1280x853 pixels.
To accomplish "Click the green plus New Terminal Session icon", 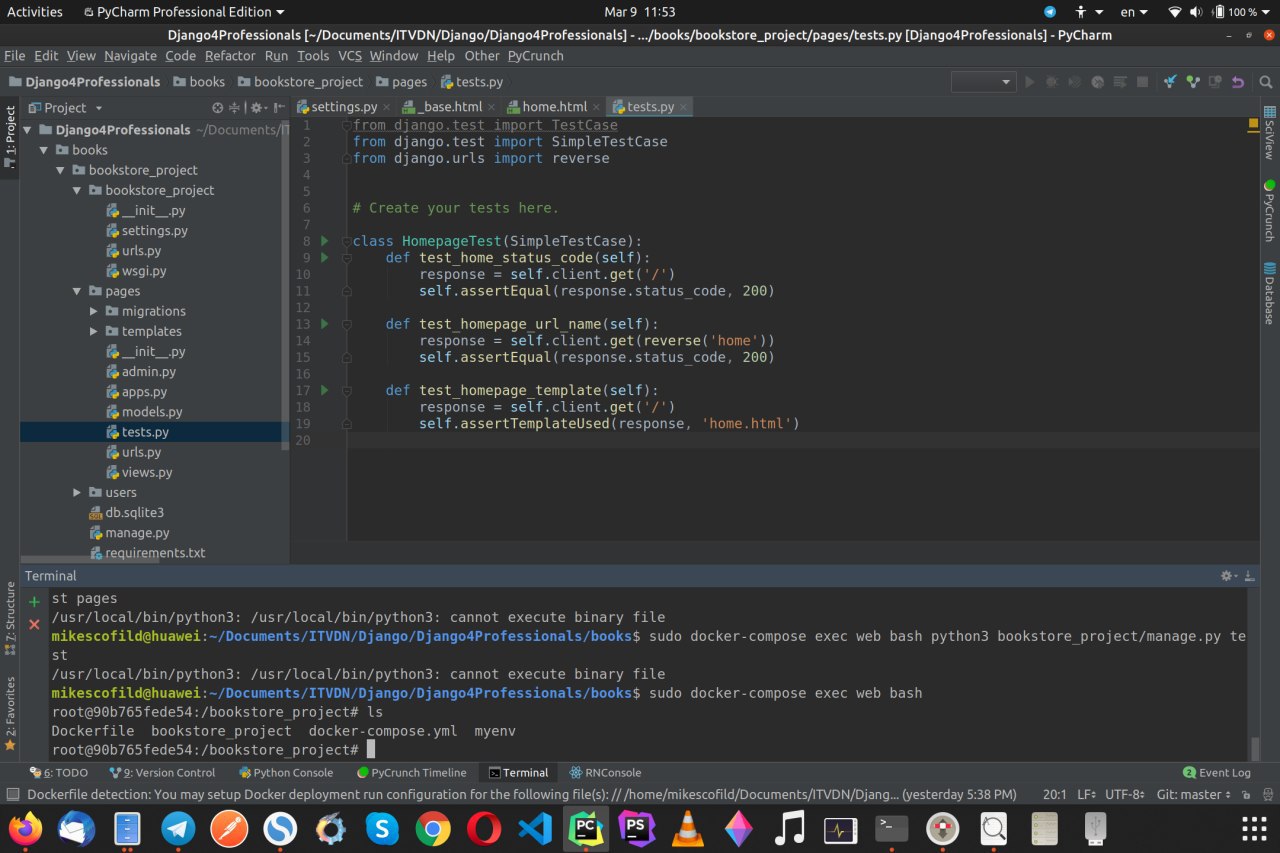I will pyautogui.click(x=34, y=601).
